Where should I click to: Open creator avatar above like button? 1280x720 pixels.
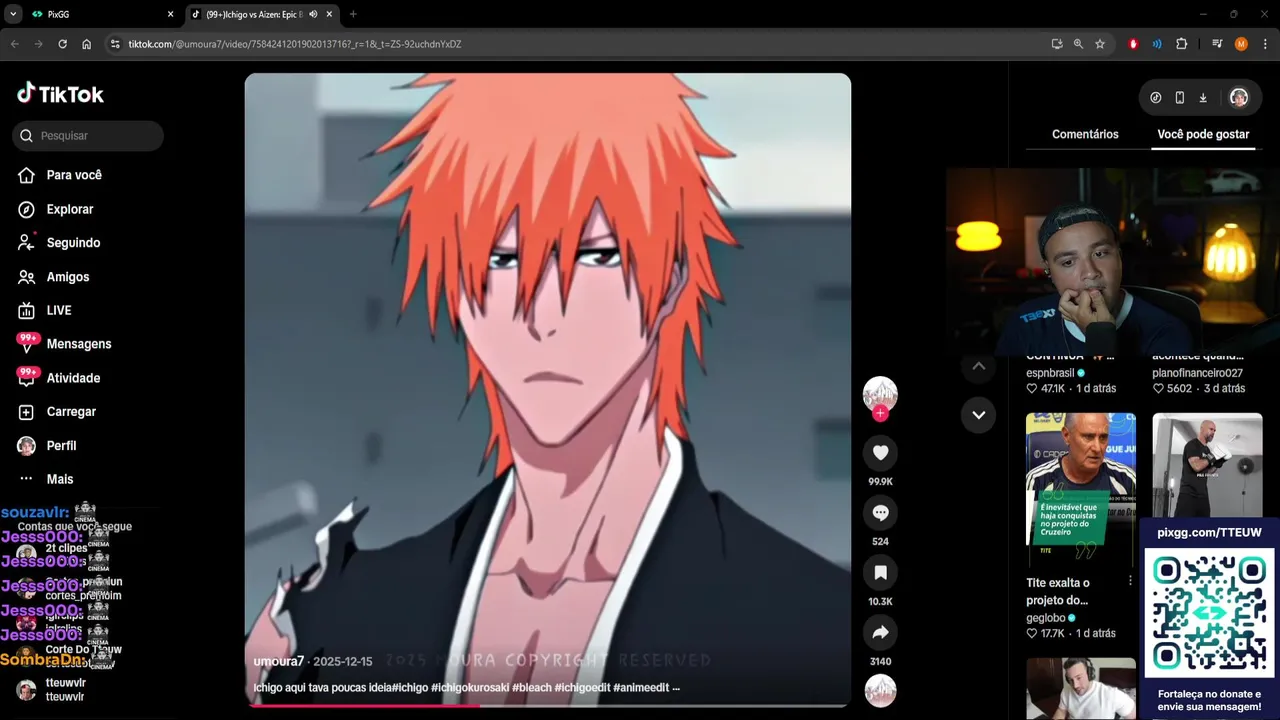[x=880, y=393]
